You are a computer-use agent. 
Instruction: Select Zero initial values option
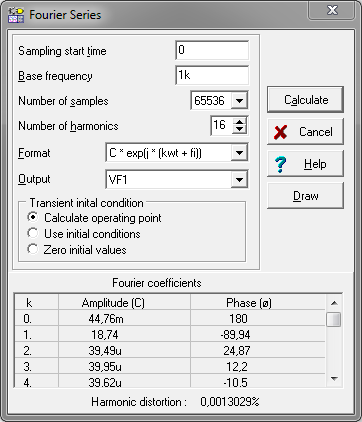pyautogui.click(x=33, y=249)
